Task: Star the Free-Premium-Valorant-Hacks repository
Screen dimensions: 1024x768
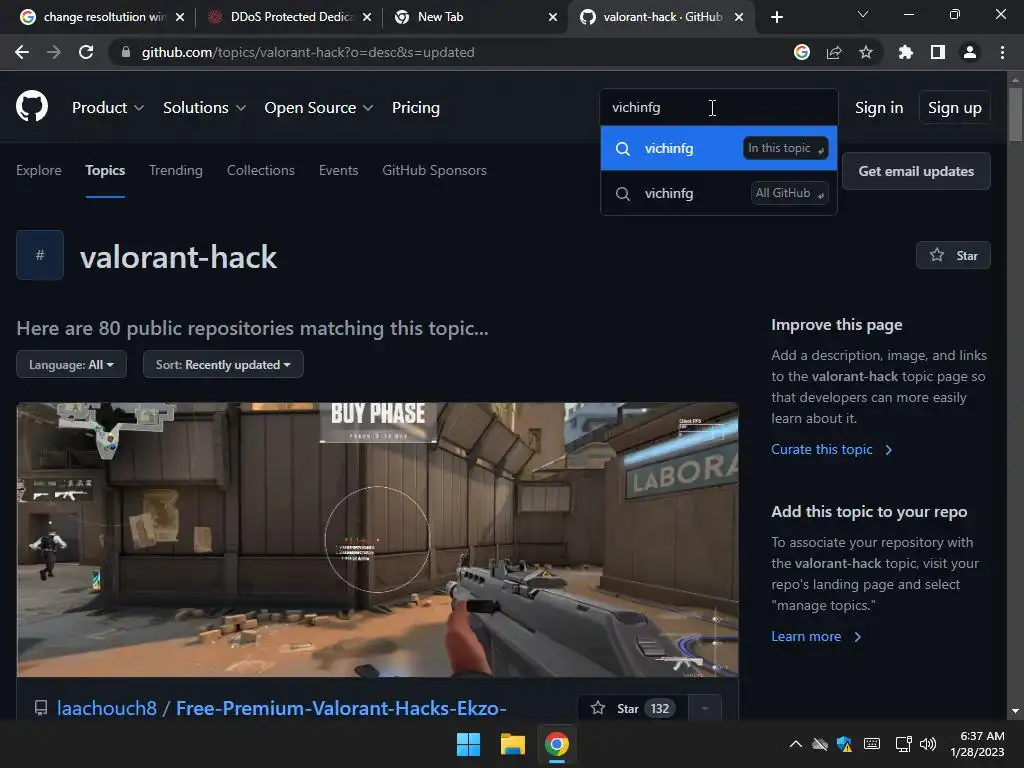Action: coord(633,708)
